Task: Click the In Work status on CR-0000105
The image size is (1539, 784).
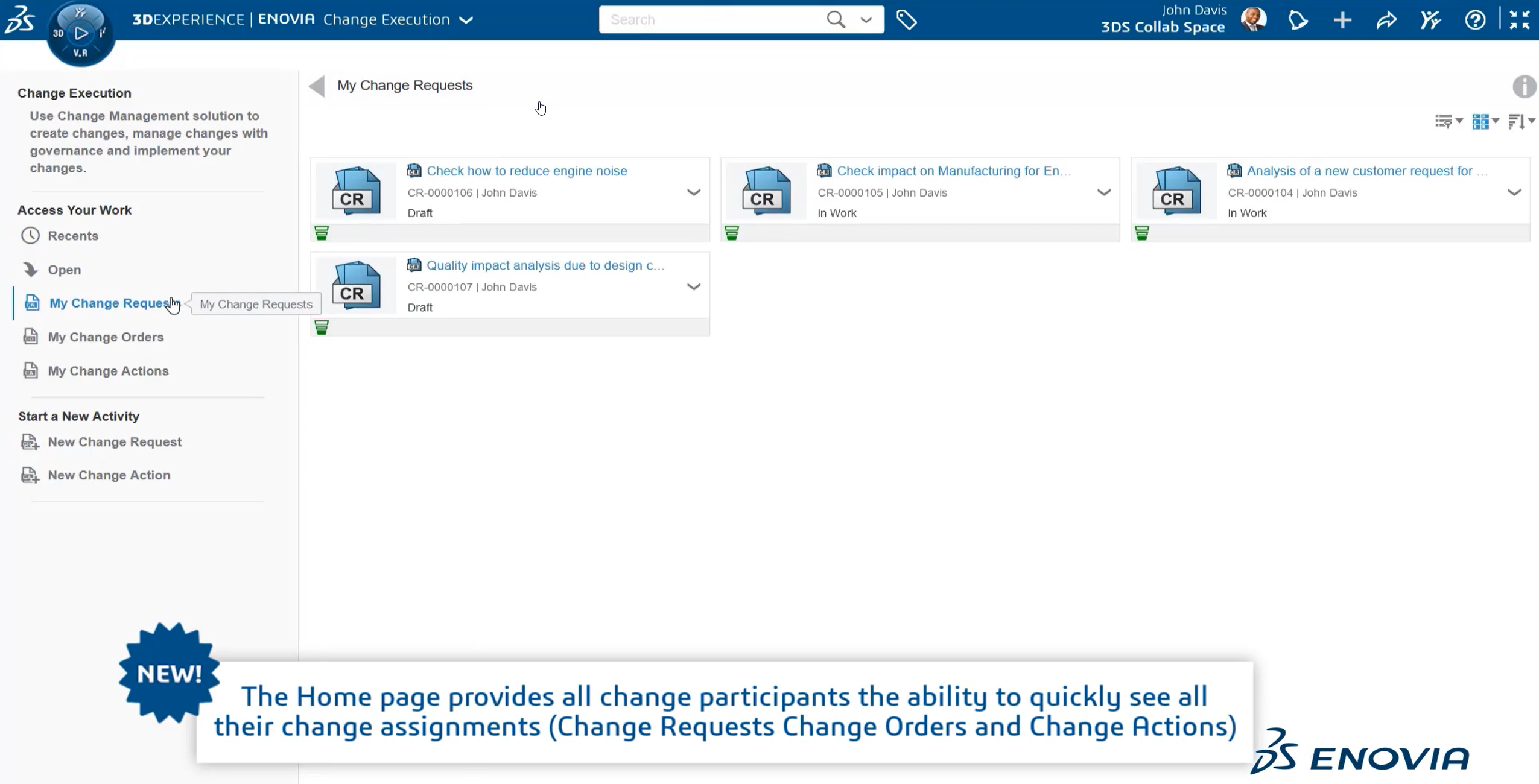Action: (x=837, y=213)
